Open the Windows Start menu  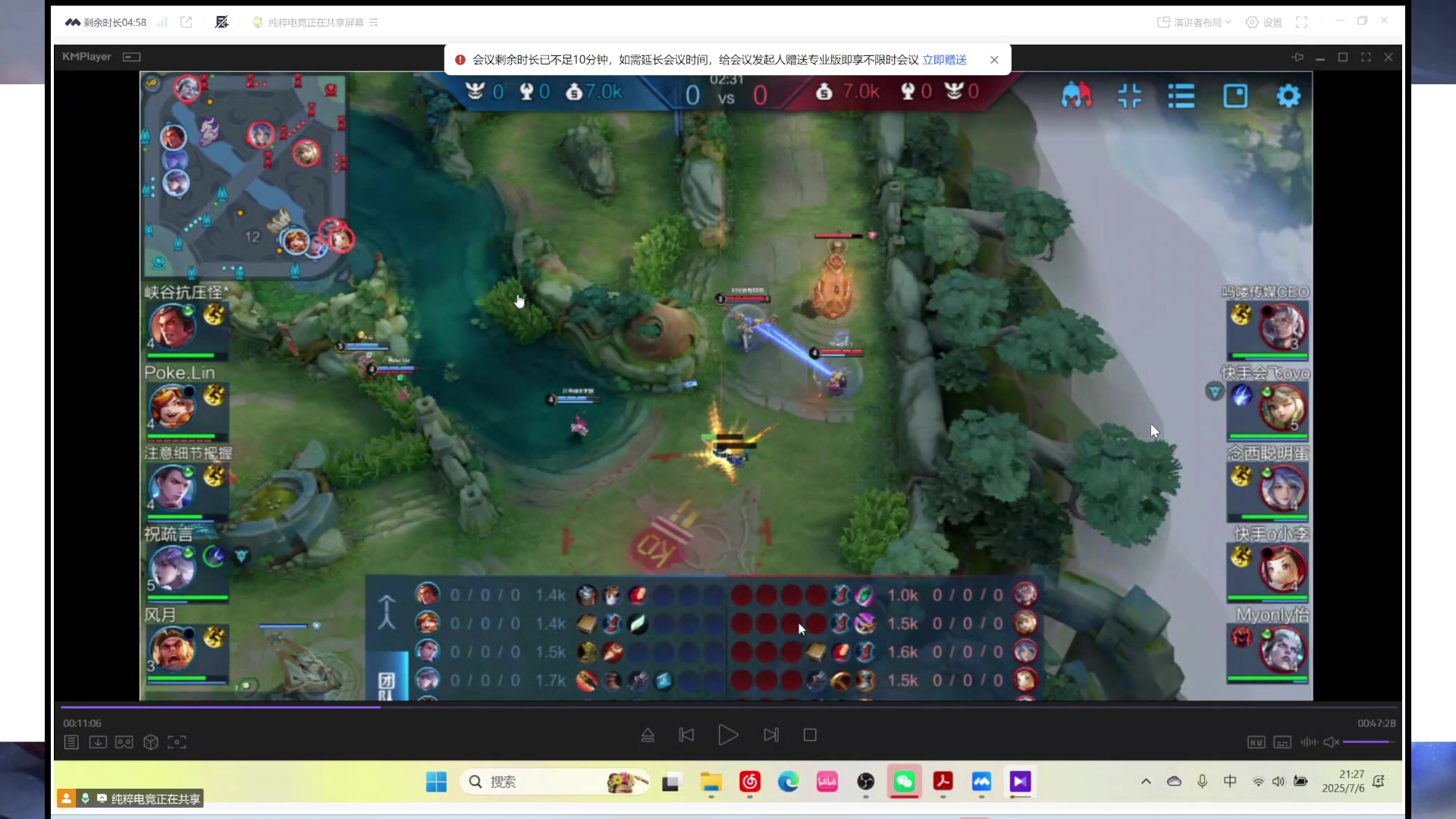pos(436,782)
